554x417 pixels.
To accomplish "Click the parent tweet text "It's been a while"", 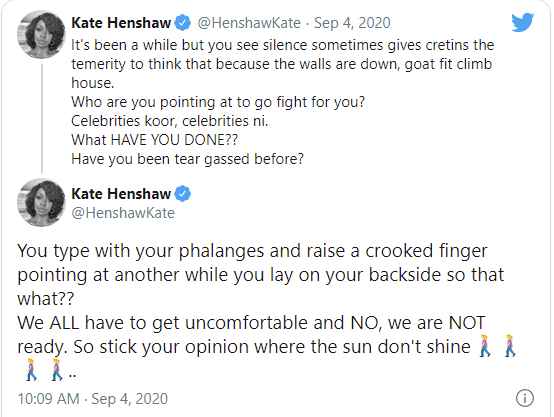I will click(x=124, y=45).
